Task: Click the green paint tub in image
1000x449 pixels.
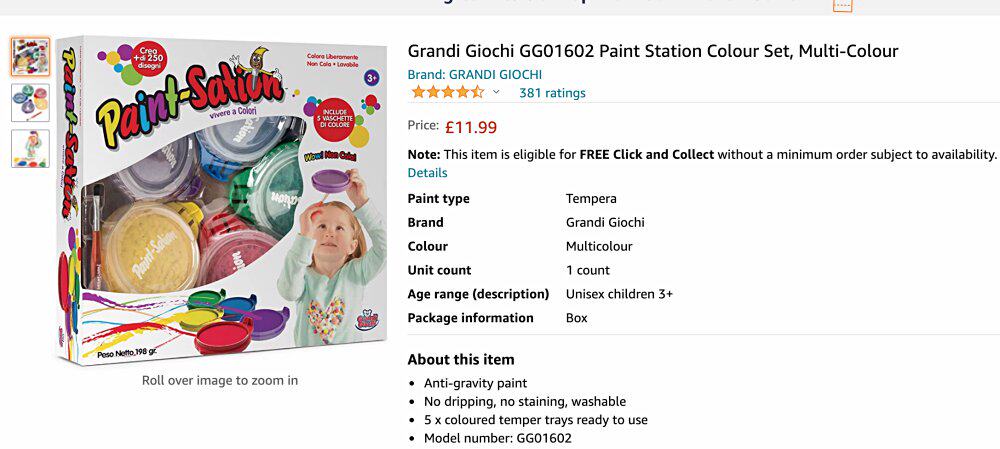Action: pos(267,188)
